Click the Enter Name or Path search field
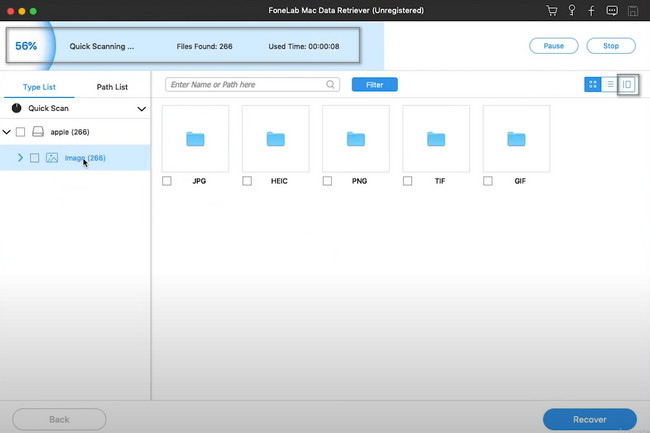This screenshot has width=650, height=433. pos(252,85)
